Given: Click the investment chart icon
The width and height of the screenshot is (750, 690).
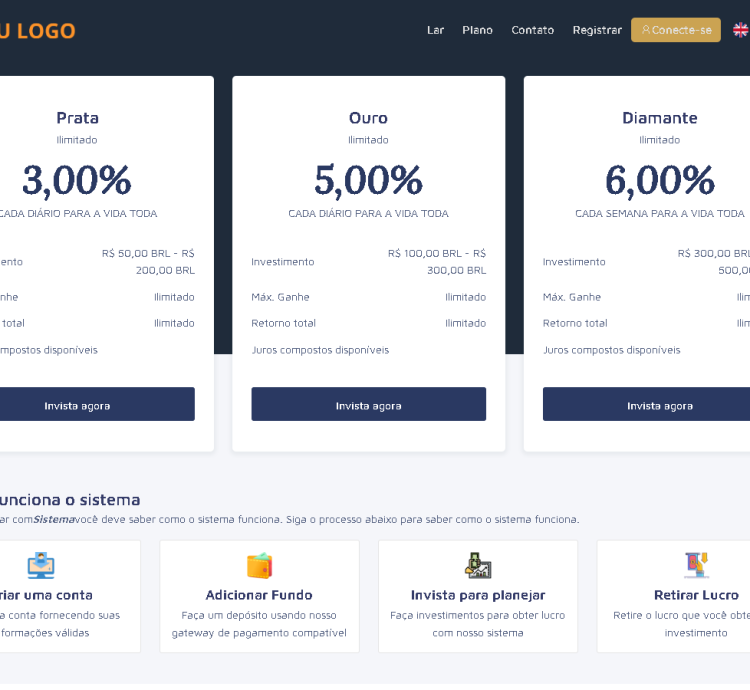Looking at the screenshot, I should (478, 565).
